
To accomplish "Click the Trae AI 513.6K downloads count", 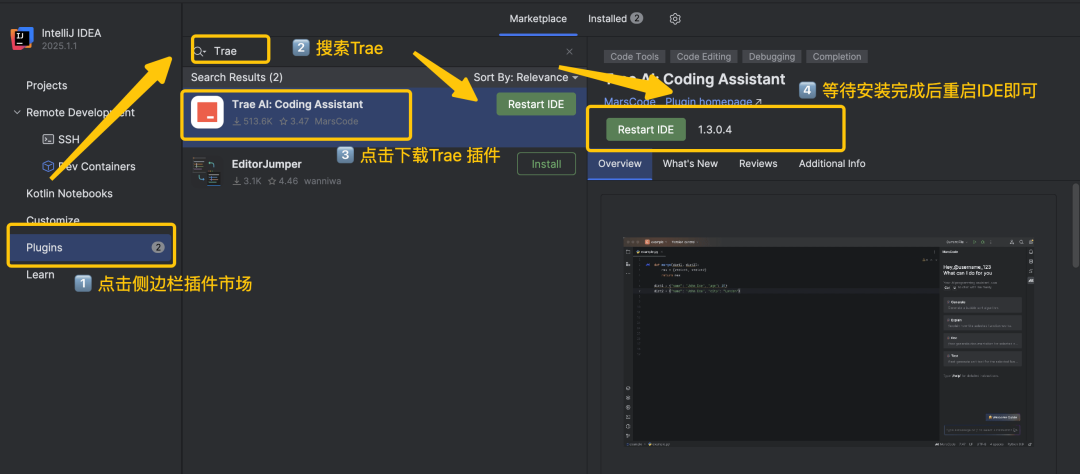I will pyautogui.click(x=253, y=121).
